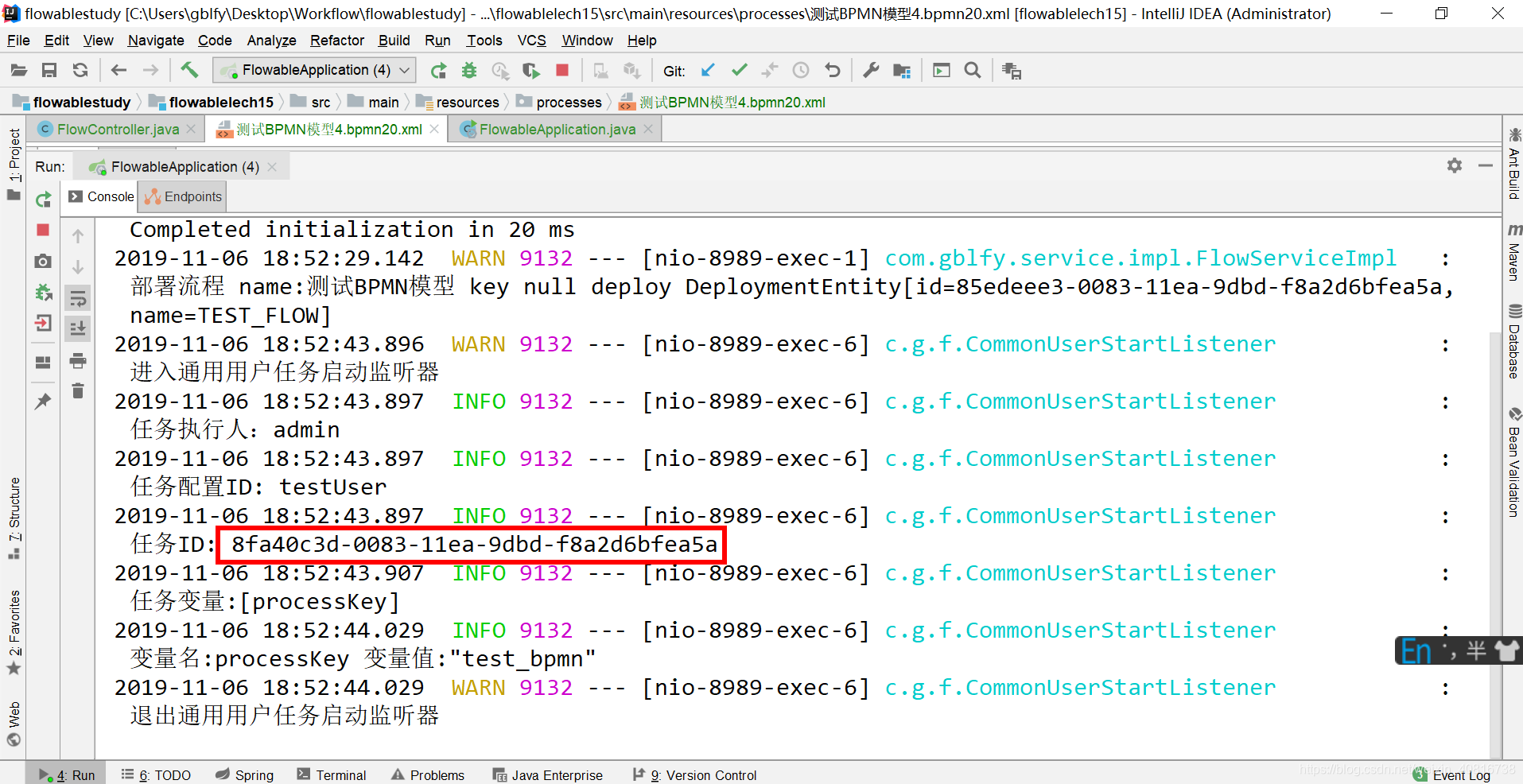Screen dimensions: 1523x784
Task: Revert changes with the undo arrow icon
Action: coord(833,71)
